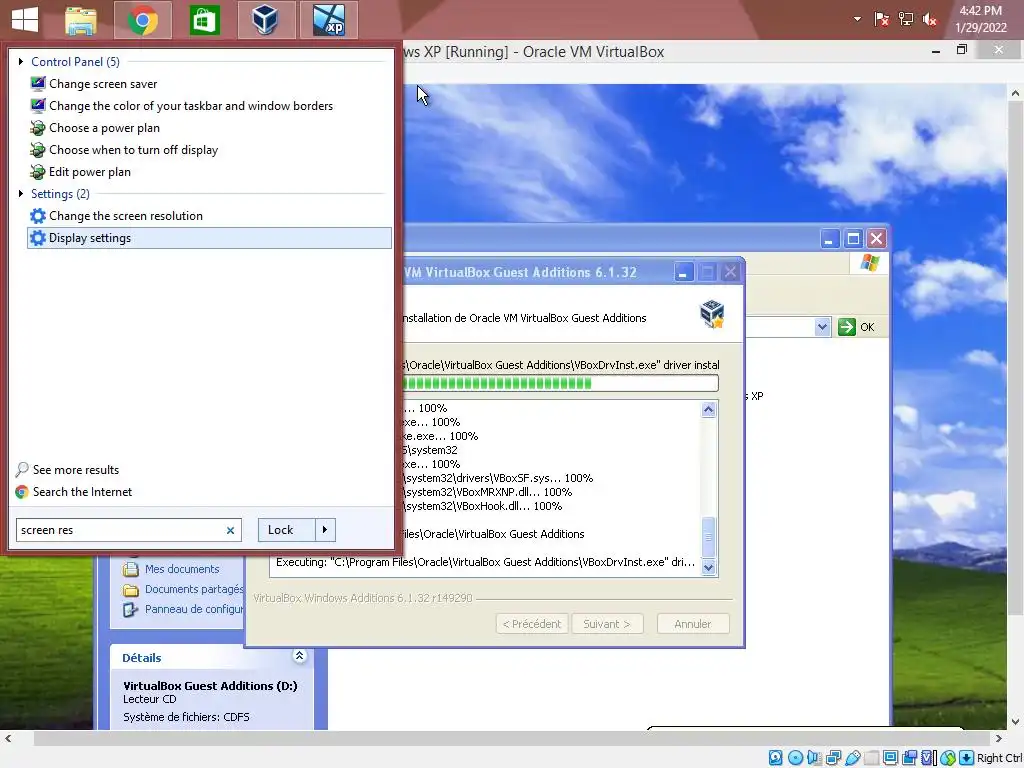Open the Display settings result
Viewport: 1024px width, 768px height.
[209, 238]
